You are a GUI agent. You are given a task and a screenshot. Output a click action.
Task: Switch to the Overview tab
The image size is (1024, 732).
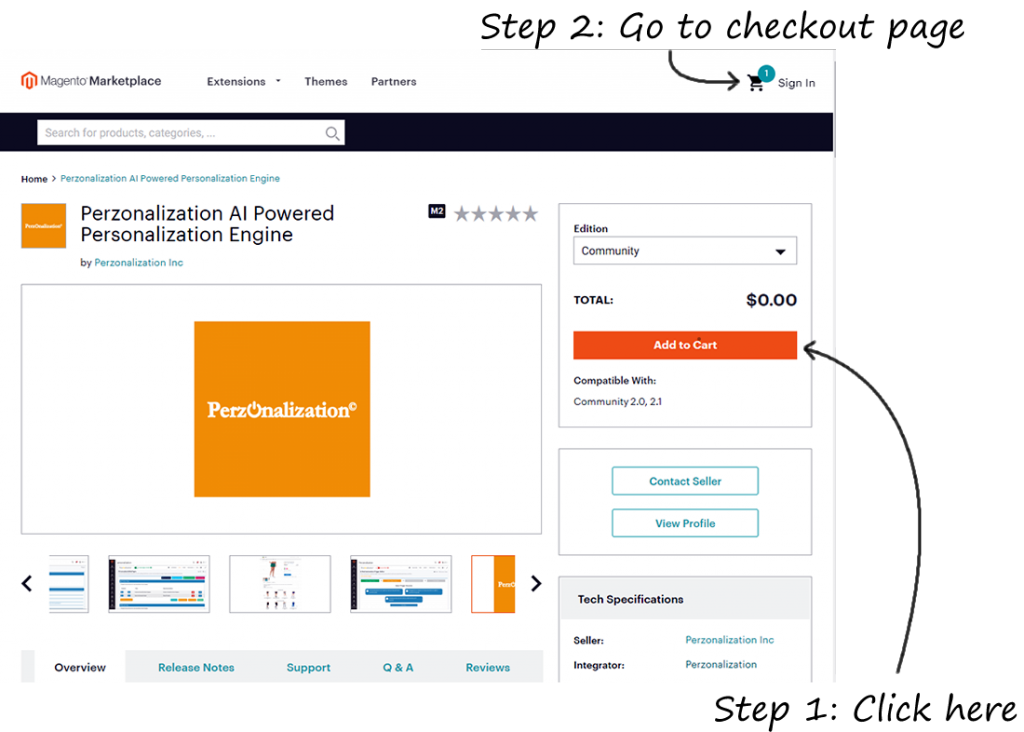(x=80, y=667)
